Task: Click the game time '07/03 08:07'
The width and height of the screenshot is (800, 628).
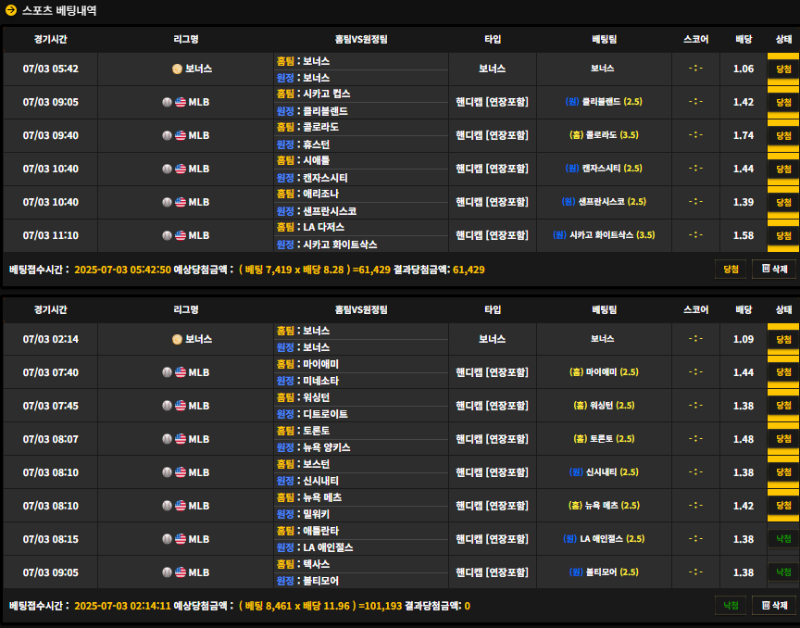Action: 51,439
